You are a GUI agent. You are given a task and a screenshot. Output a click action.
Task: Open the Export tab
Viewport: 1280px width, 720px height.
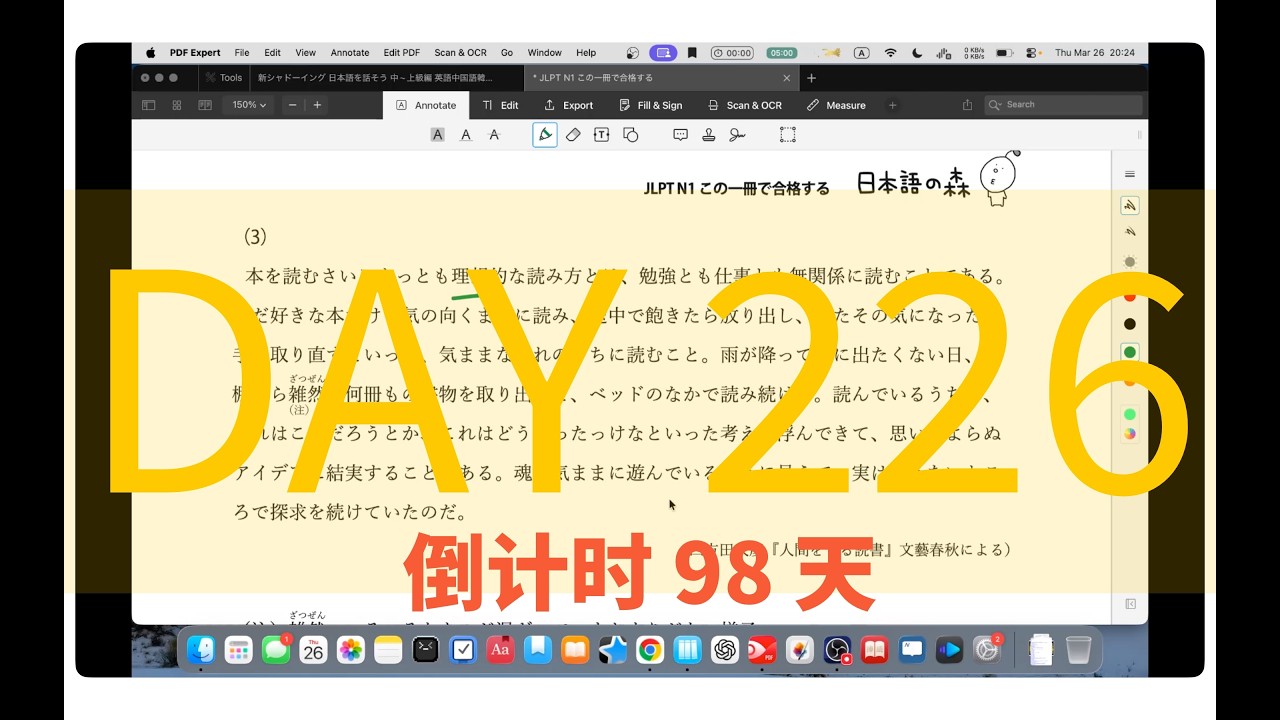click(x=568, y=105)
